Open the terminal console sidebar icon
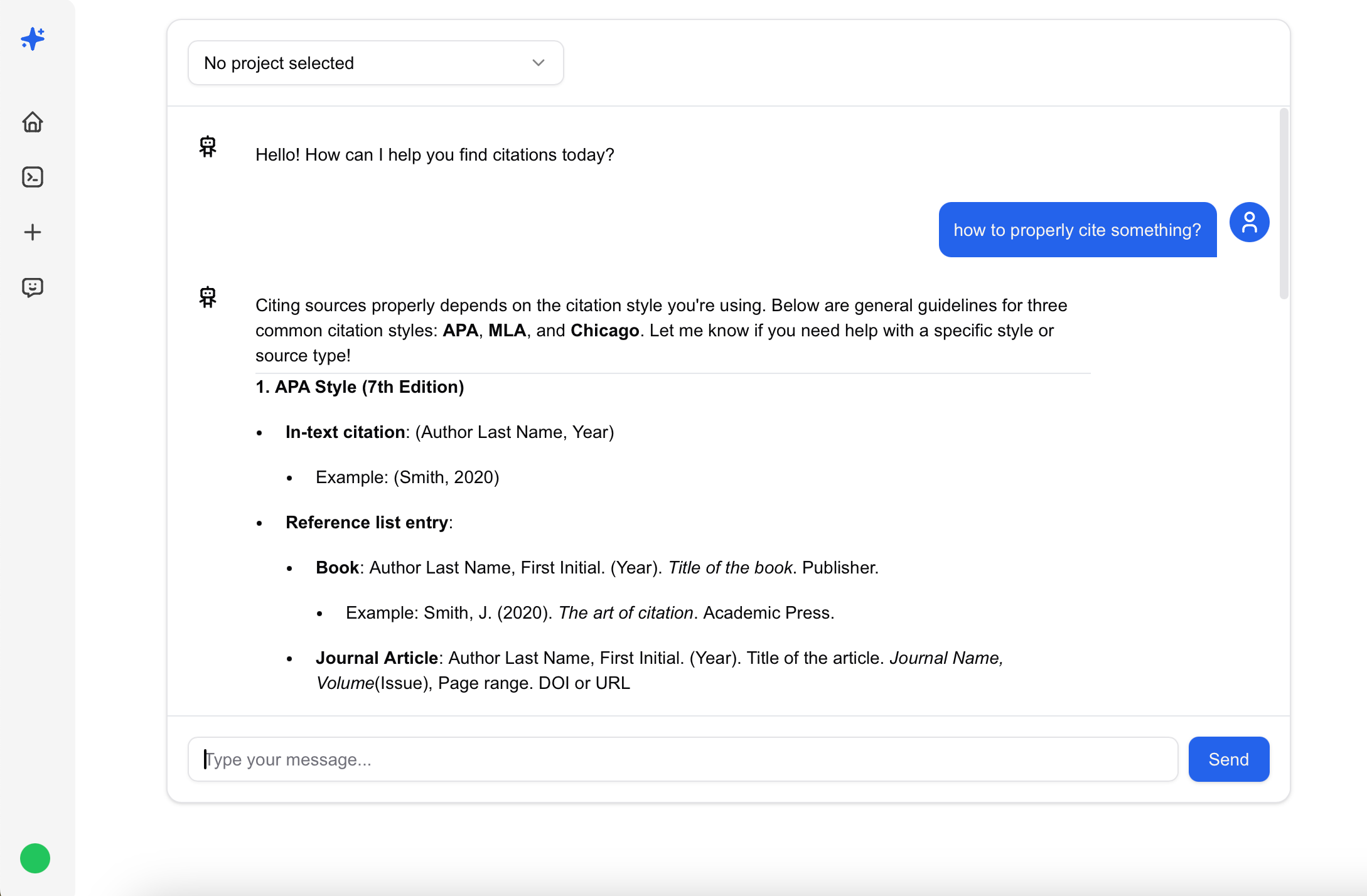Image resolution: width=1367 pixels, height=896 pixels. coord(33,177)
